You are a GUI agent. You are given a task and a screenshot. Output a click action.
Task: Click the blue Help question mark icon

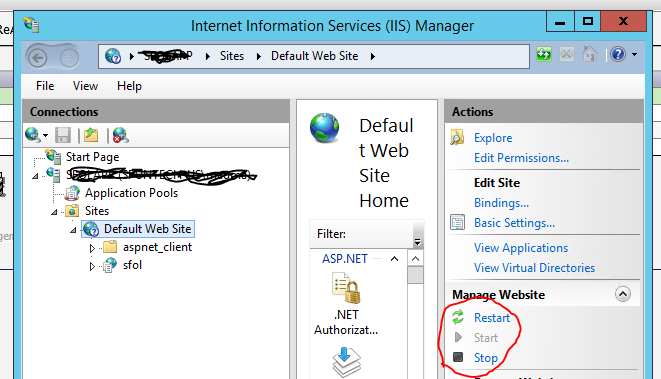coord(618,54)
